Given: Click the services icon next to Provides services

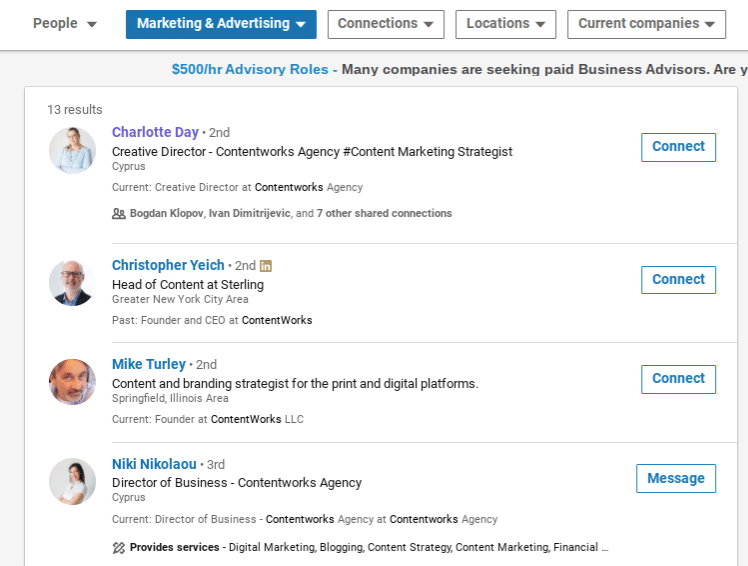Looking at the screenshot, I should click(118, 547).
